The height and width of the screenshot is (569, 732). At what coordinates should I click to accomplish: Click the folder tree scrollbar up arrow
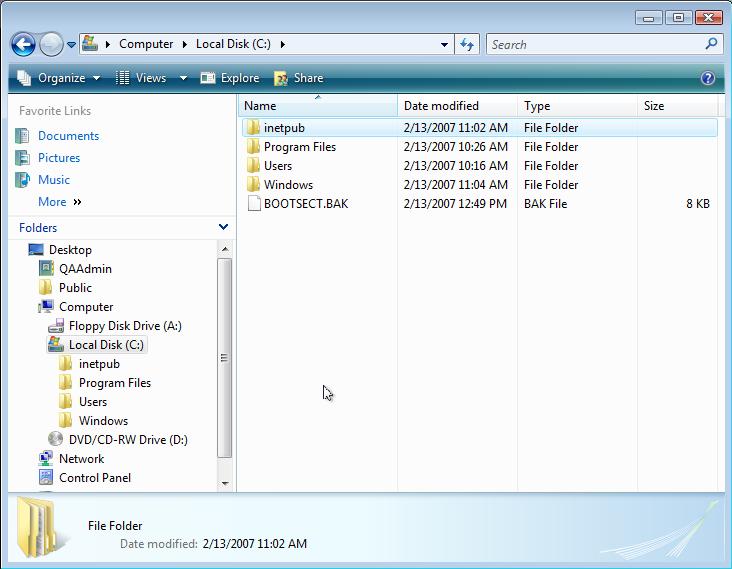tap(225, 249)
